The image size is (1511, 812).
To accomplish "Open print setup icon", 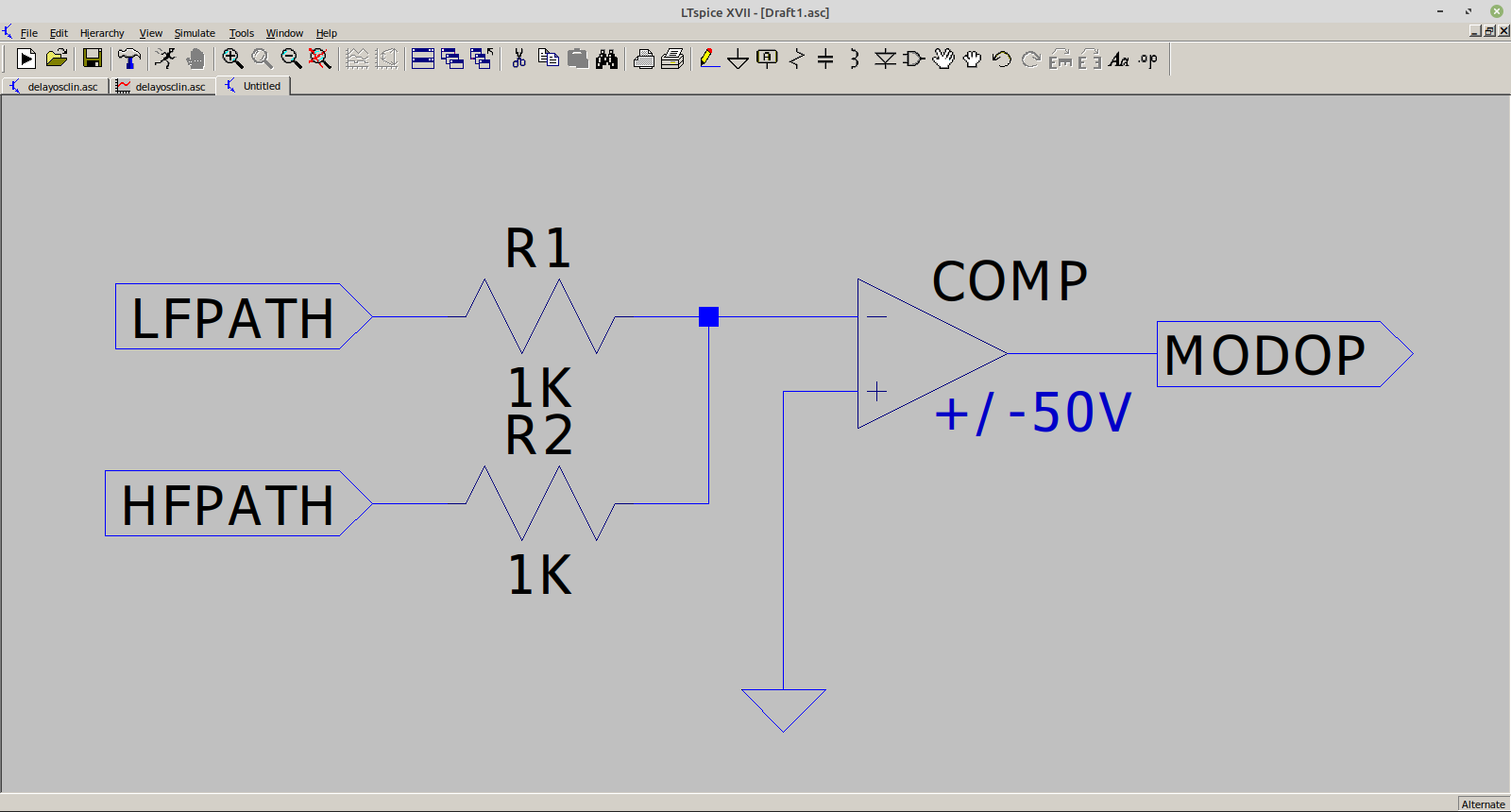I will 672,59.
